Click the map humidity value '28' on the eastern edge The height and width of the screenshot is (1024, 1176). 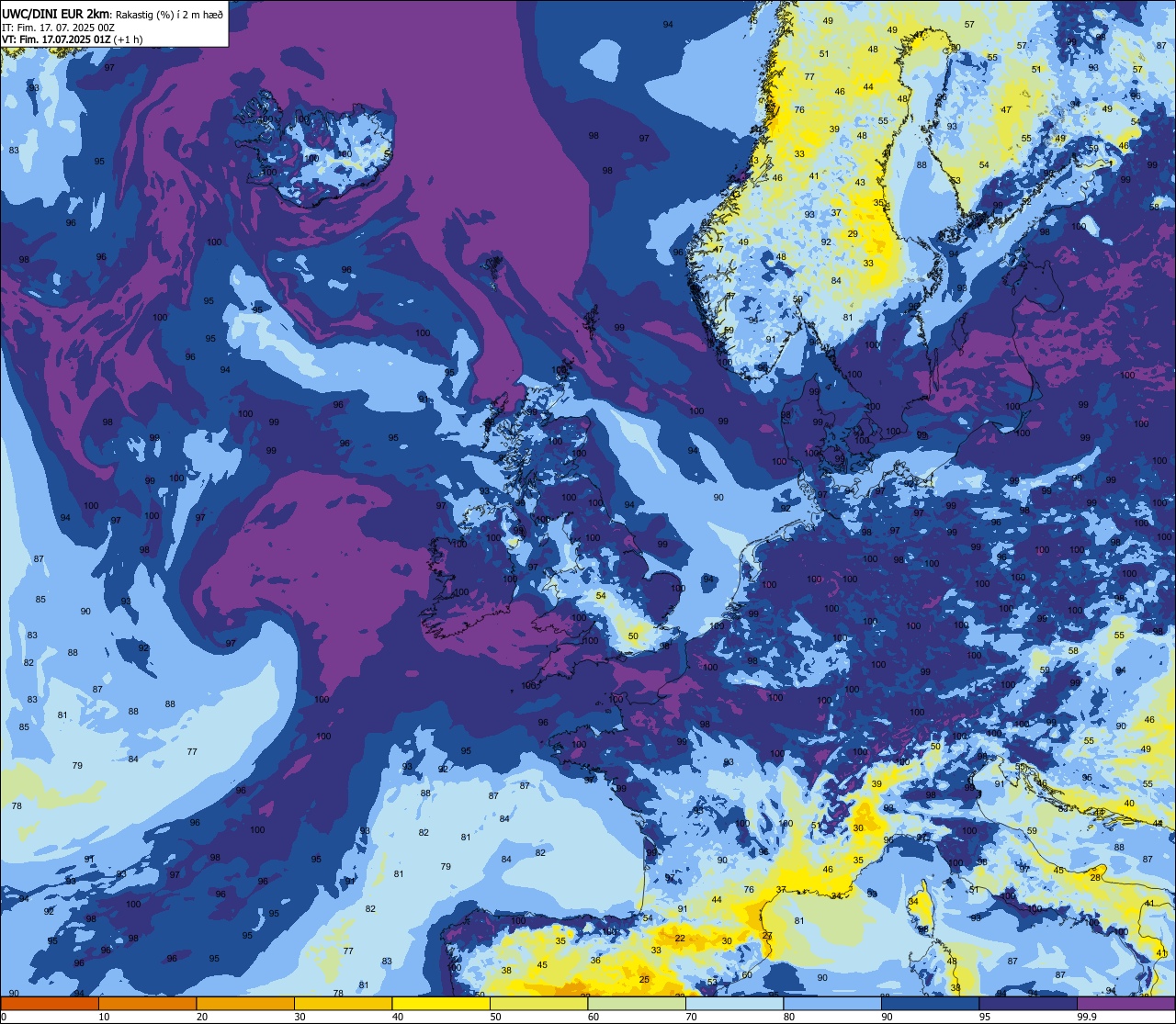[1095, 878]
